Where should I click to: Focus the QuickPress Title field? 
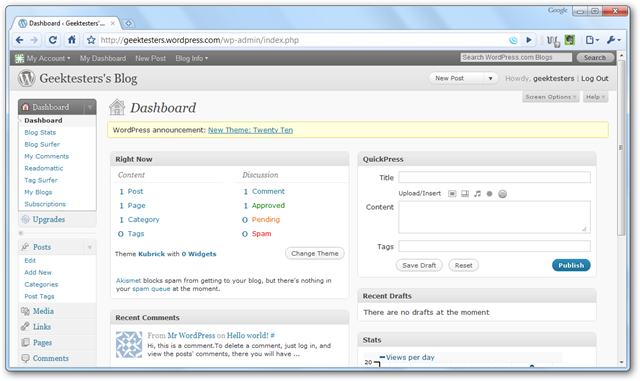[x=494, y=177]
